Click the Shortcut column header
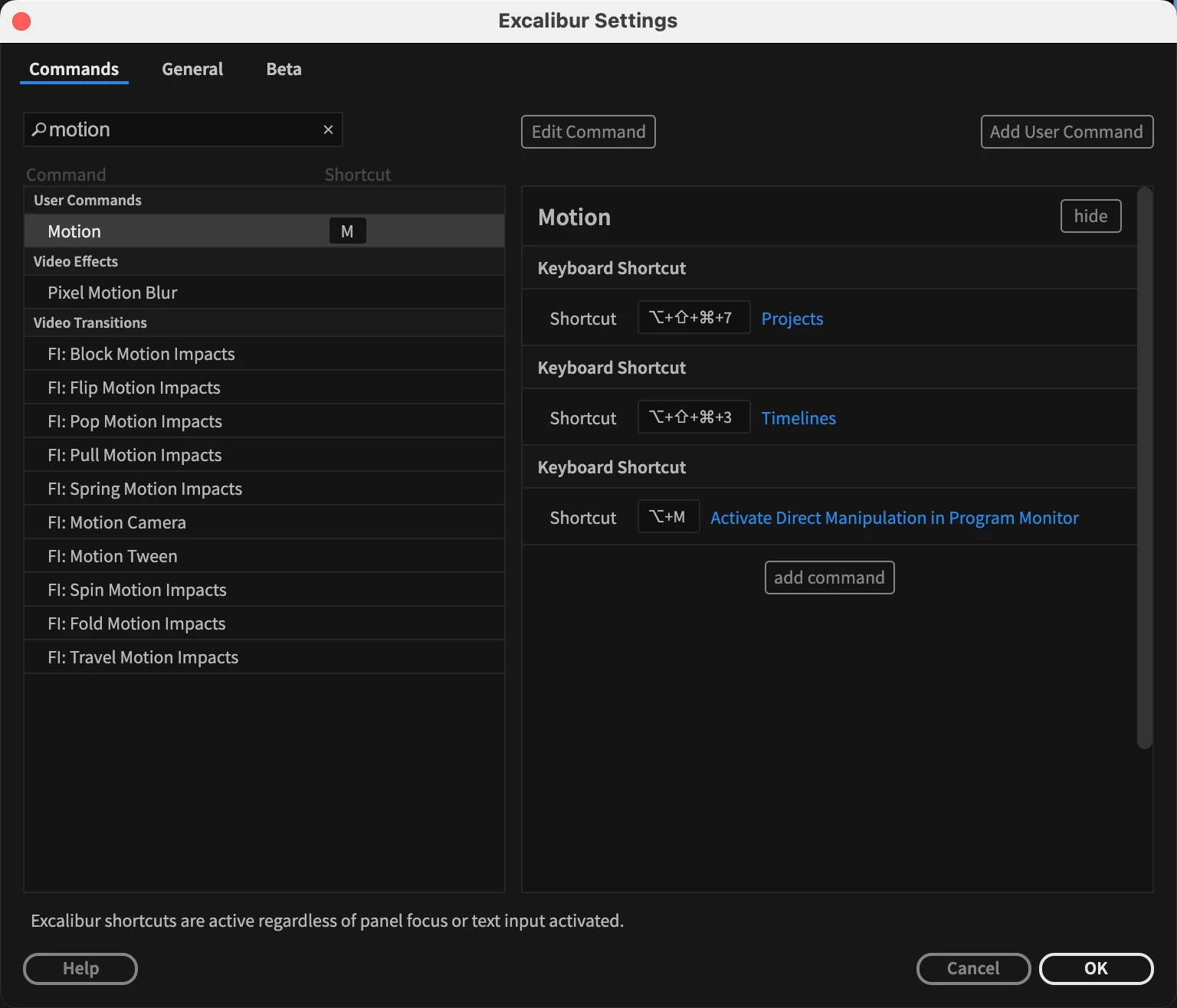The height and width of the screenshot is (1008, 1177). coord(358,175)
